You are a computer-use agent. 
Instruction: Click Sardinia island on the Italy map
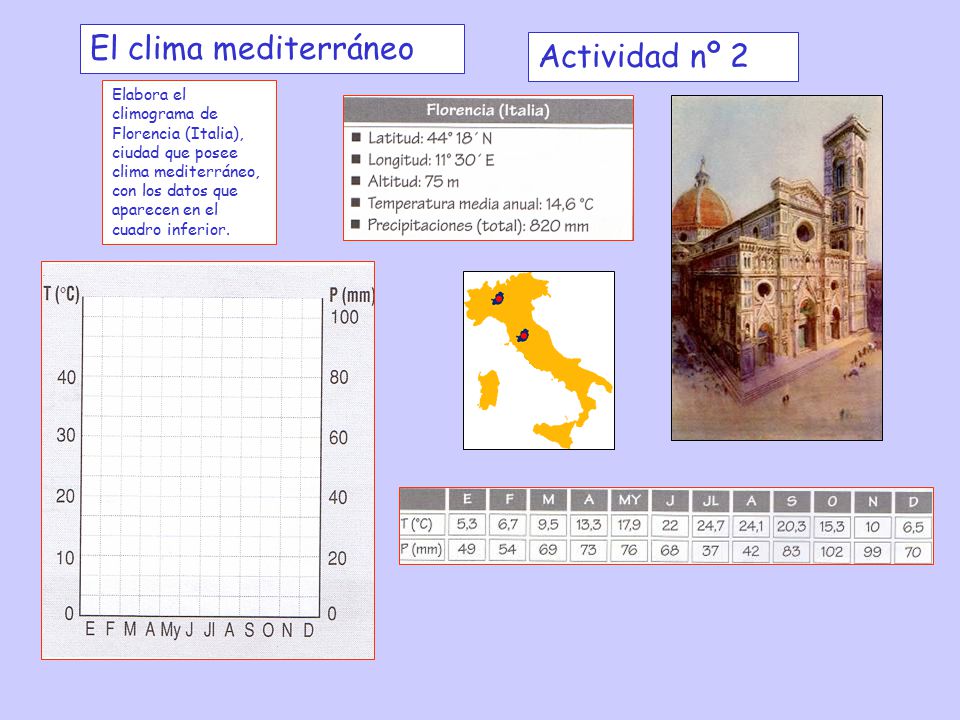tap(489, 390)
